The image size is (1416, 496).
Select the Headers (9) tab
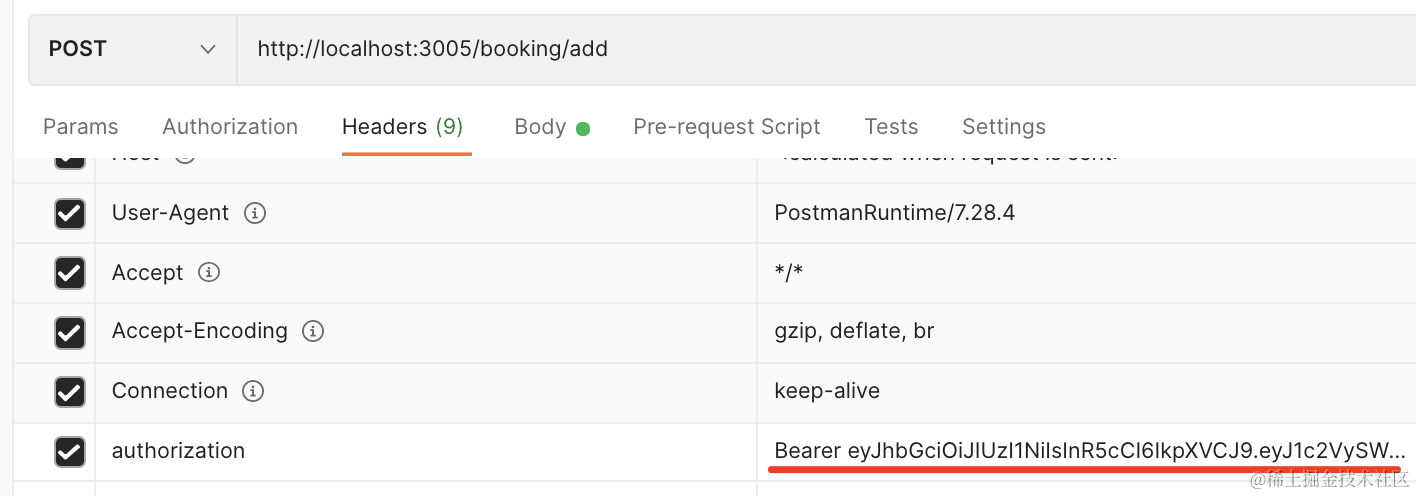[x=402, y=127]
